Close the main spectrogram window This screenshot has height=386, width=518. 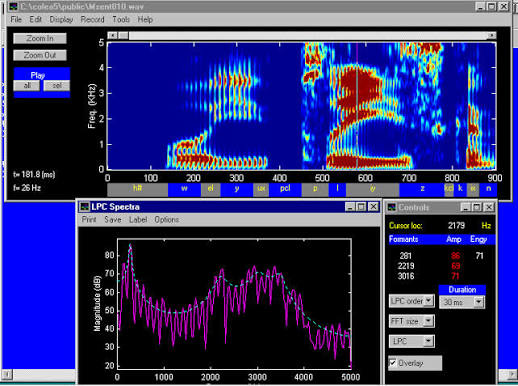click(x=504, y=7)
